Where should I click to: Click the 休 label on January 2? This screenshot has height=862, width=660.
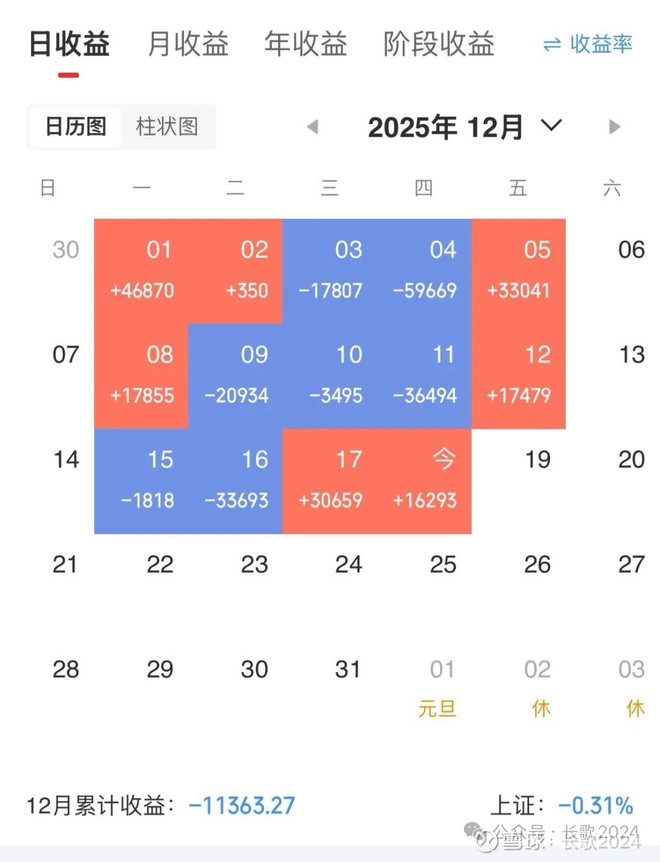click(x=538, y=708)
